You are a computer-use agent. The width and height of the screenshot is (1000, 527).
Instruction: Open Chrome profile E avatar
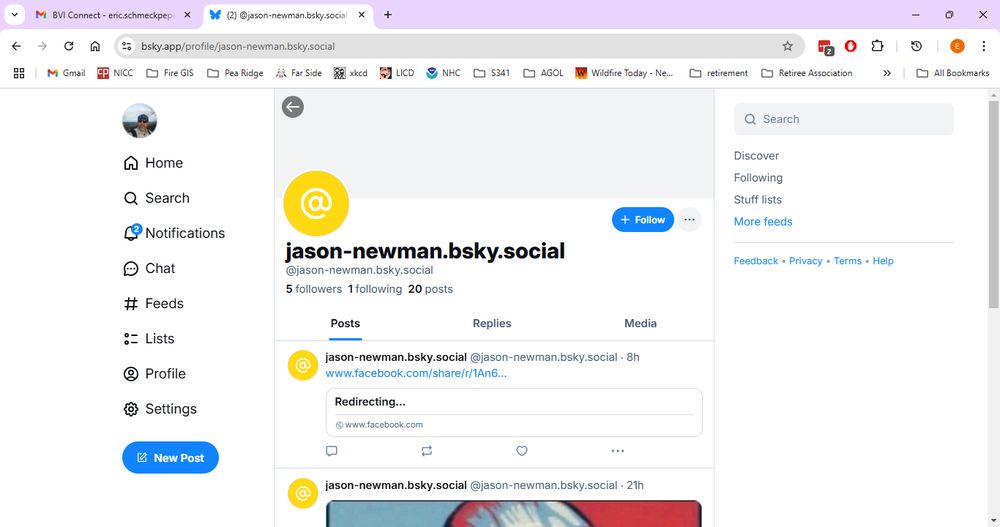click(x=957, y=46)
